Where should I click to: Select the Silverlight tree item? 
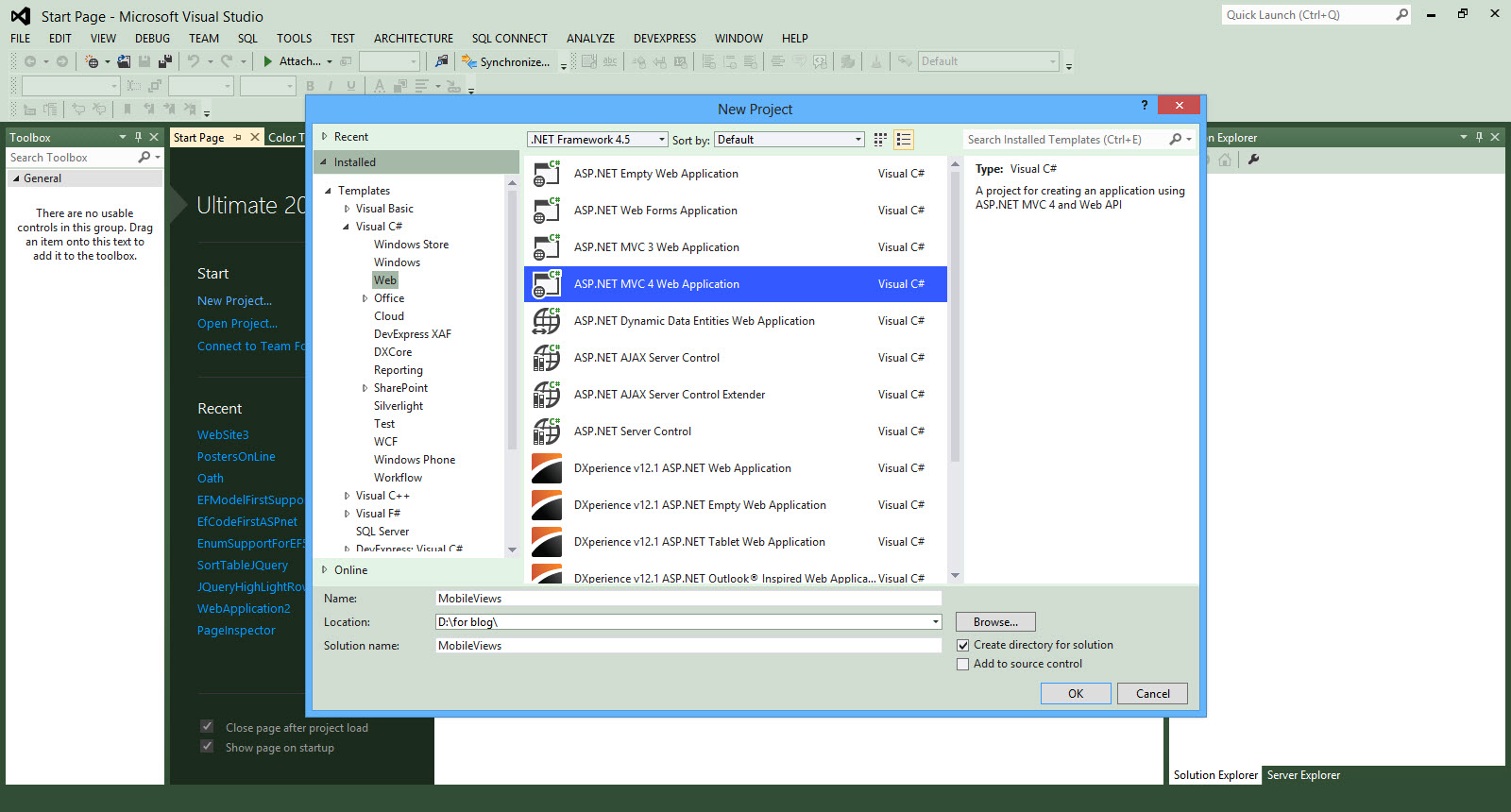(x=398, y=406)
